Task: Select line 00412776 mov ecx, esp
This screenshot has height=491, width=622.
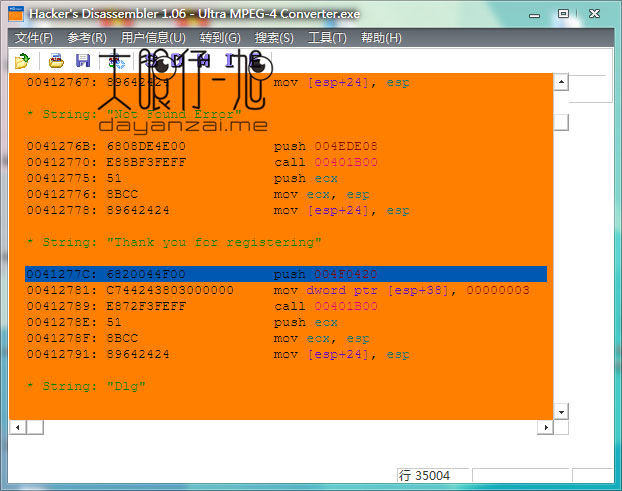Action: point(198,194)
